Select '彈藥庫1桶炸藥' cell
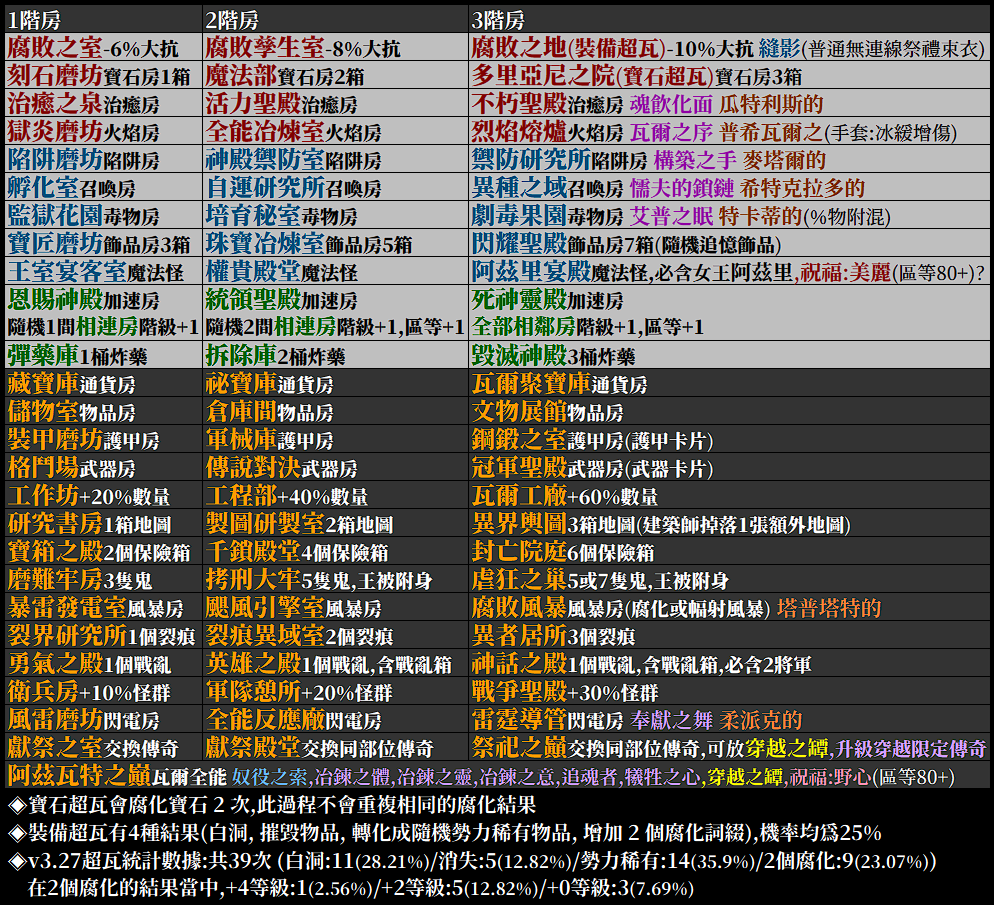This screenshot has height=905, width=994. (103, 354)
